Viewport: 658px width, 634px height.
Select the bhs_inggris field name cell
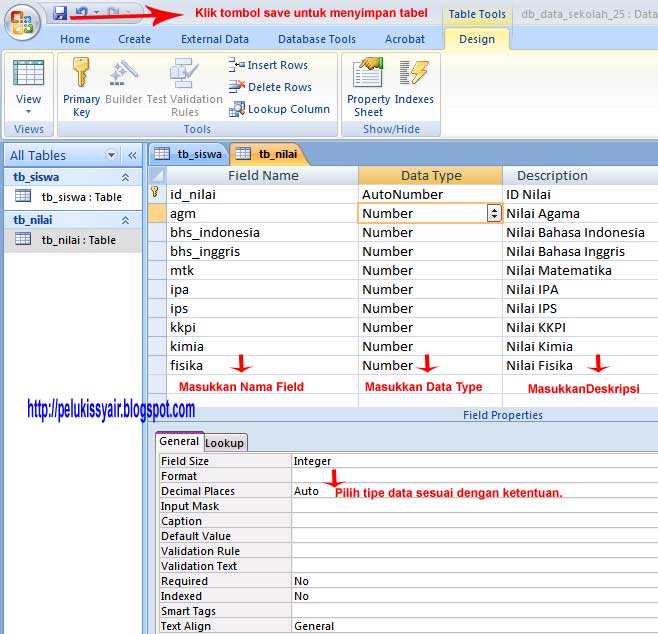click(263, 251)
